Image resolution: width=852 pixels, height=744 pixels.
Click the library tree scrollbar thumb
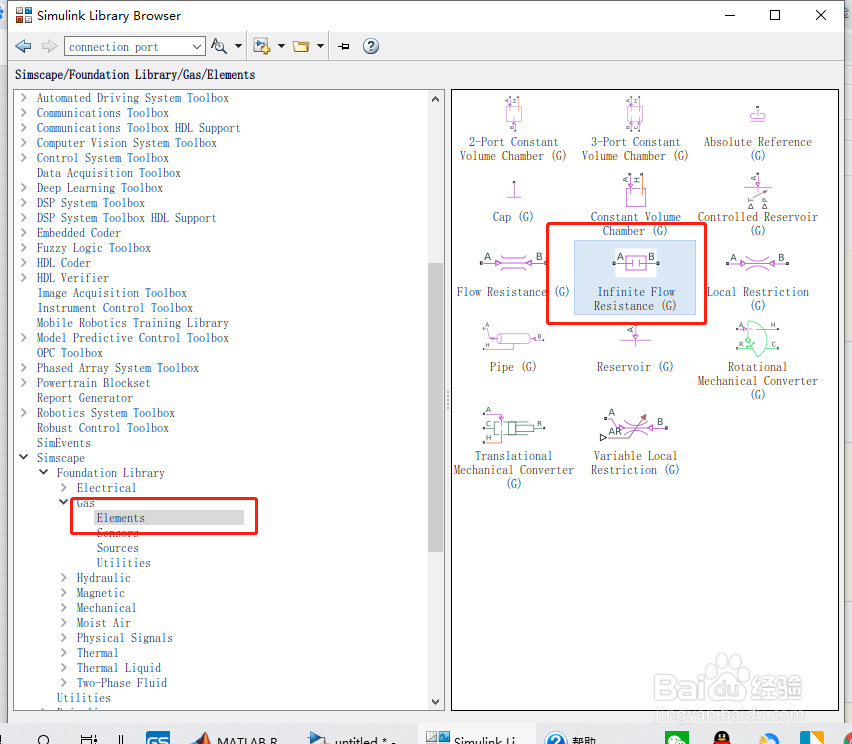point(435,408)
